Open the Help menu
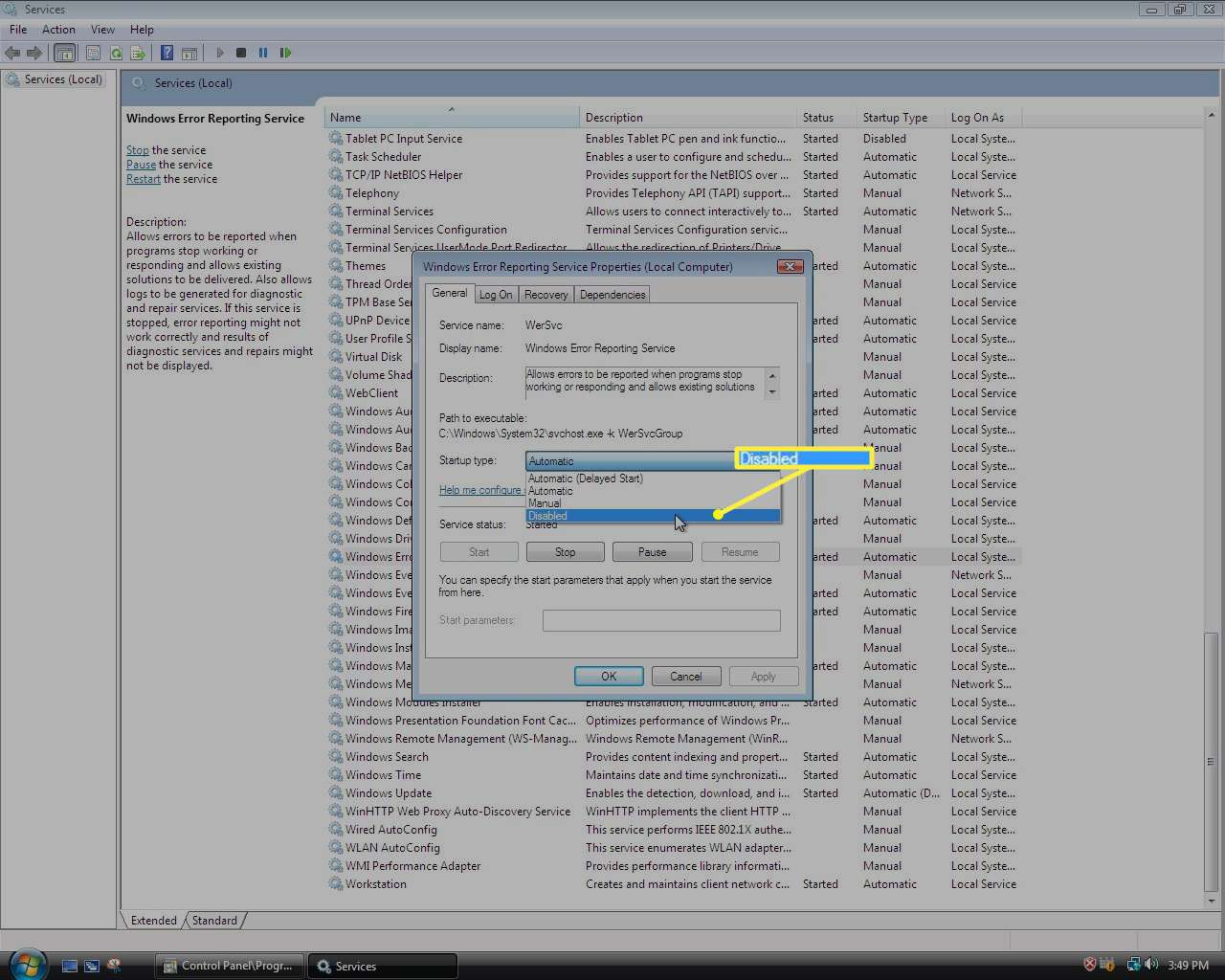 click(x=142, y=30)
